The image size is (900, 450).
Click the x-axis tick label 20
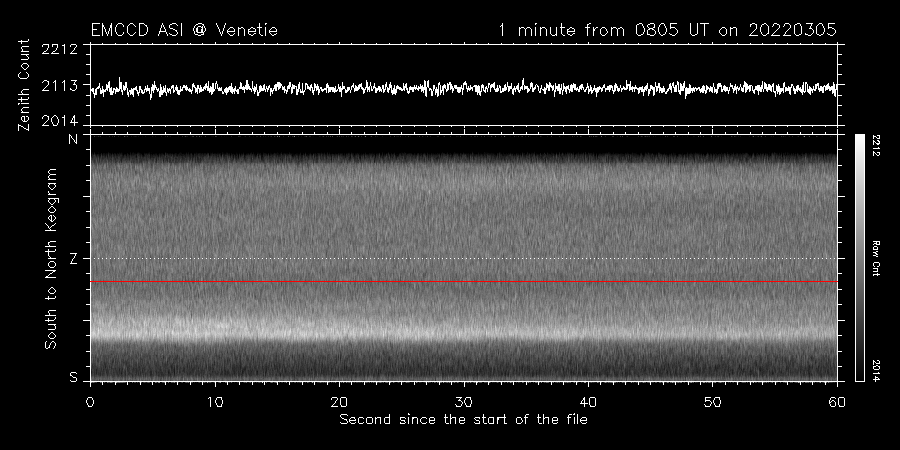click(339, 402)
